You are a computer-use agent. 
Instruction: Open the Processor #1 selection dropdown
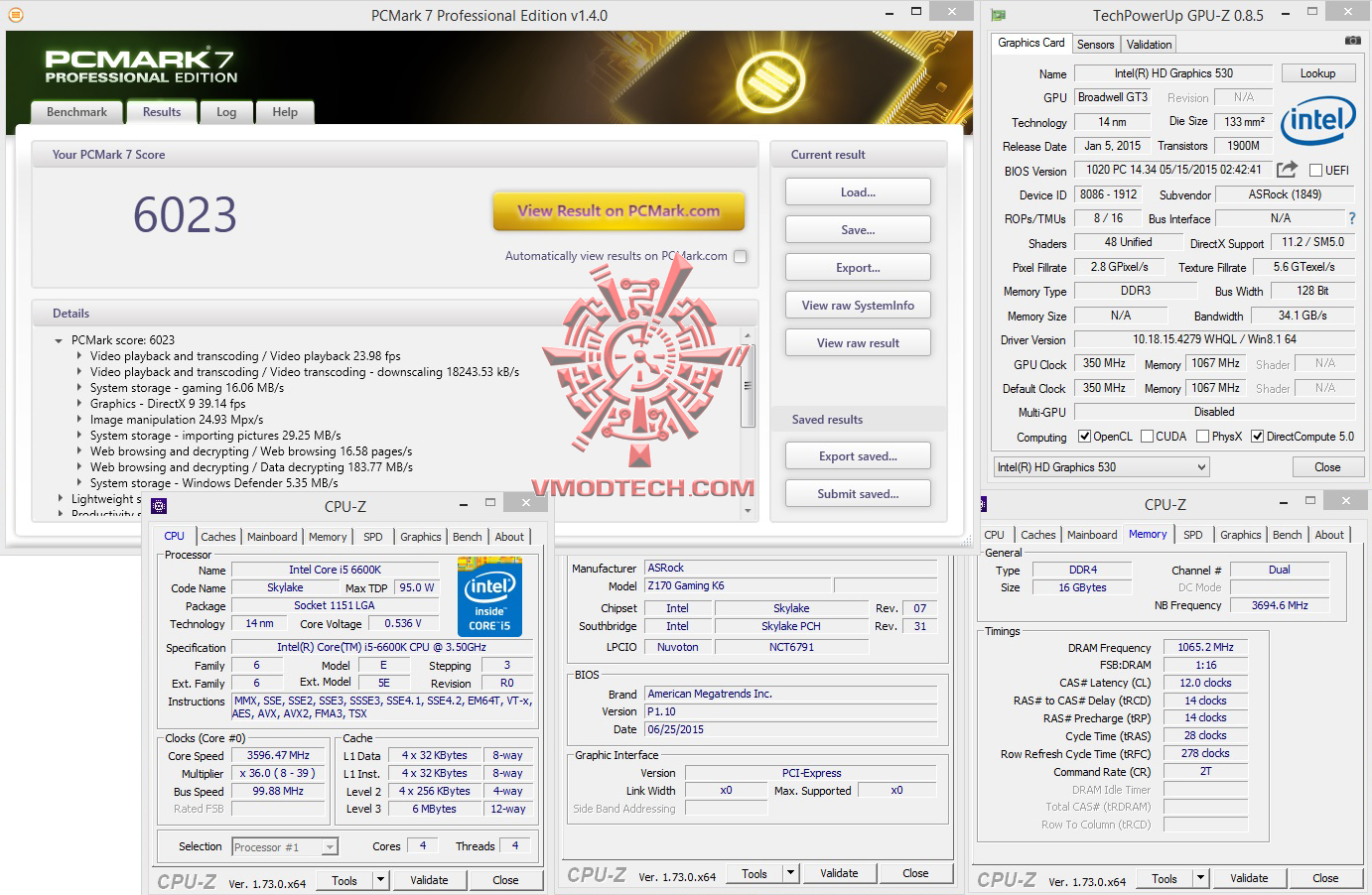[x=285, y=847]
